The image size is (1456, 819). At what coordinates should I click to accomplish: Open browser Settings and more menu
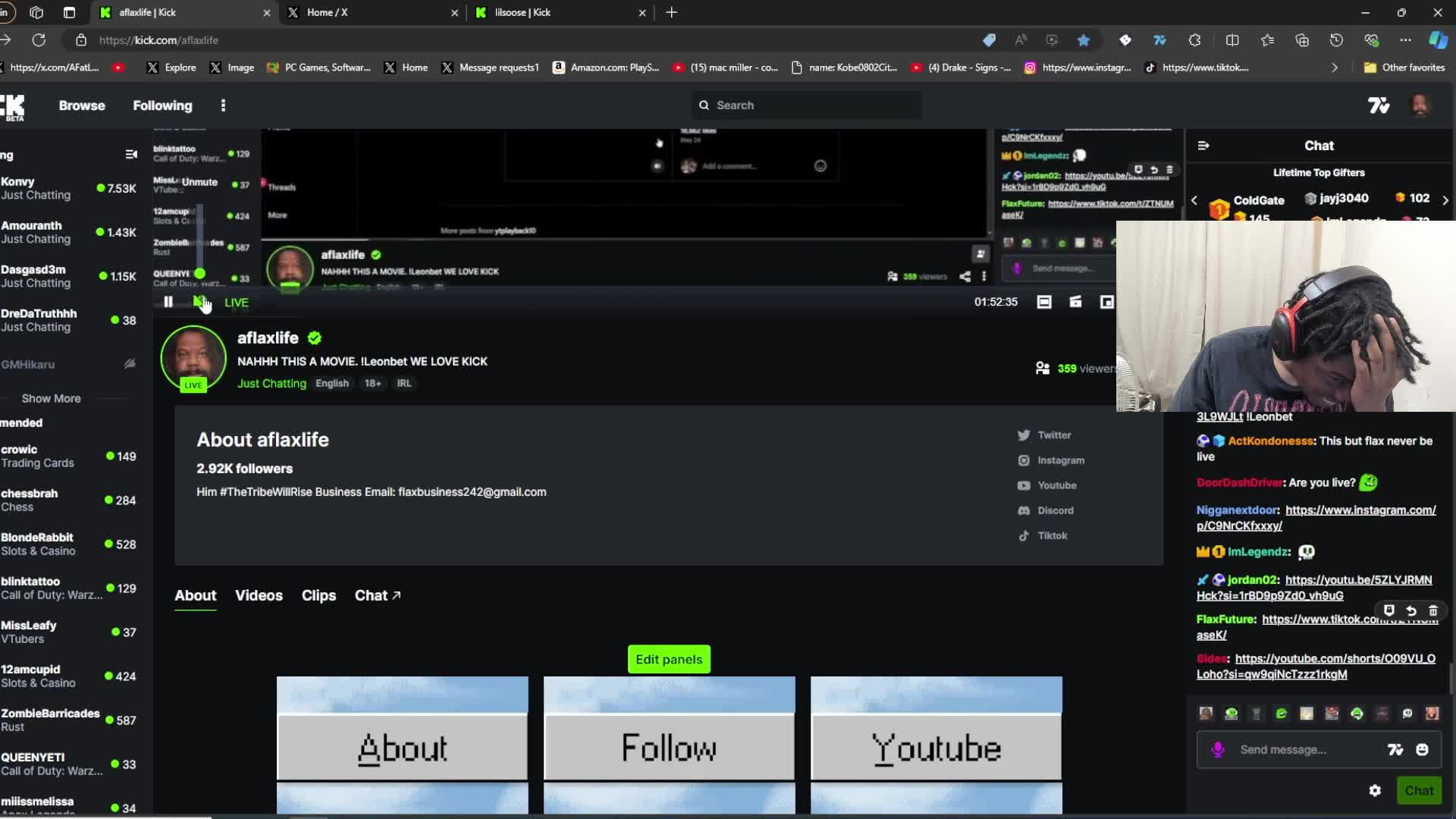pyautogui.click(x=1405, y=40)
